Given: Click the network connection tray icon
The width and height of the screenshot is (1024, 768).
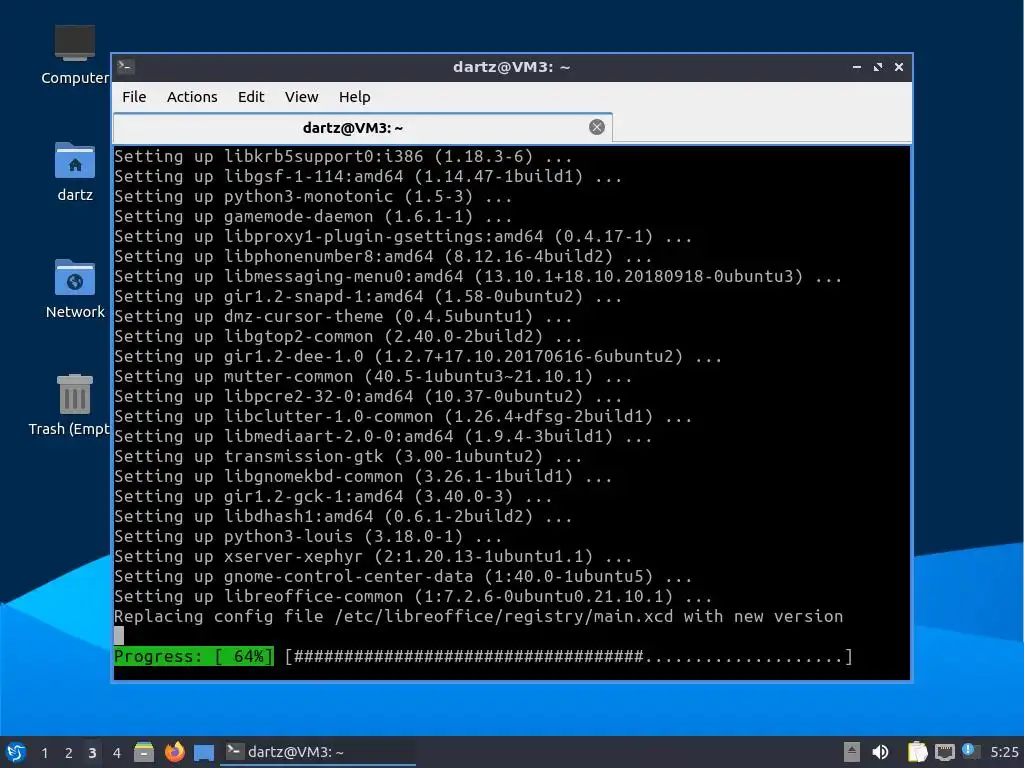Looking at the screenshot, I should [944, 752].
